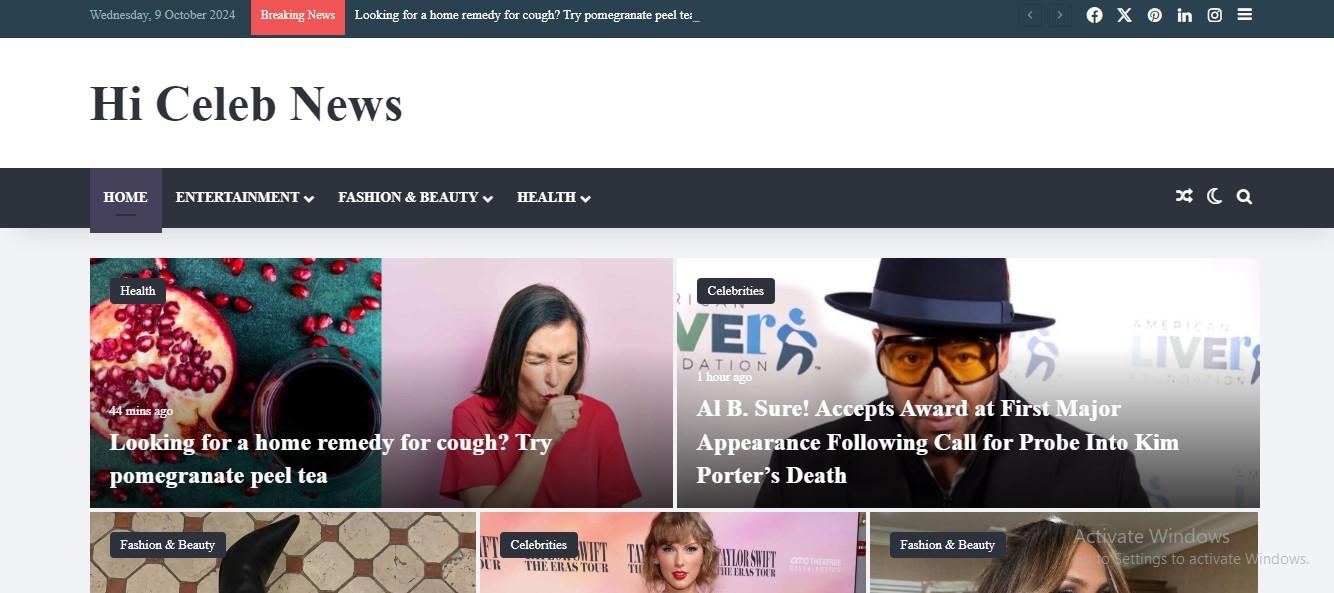Open the Taylor Swift Eras Tour thumbnail
Screen dimensions: 1334x593
tap(673, 553)
